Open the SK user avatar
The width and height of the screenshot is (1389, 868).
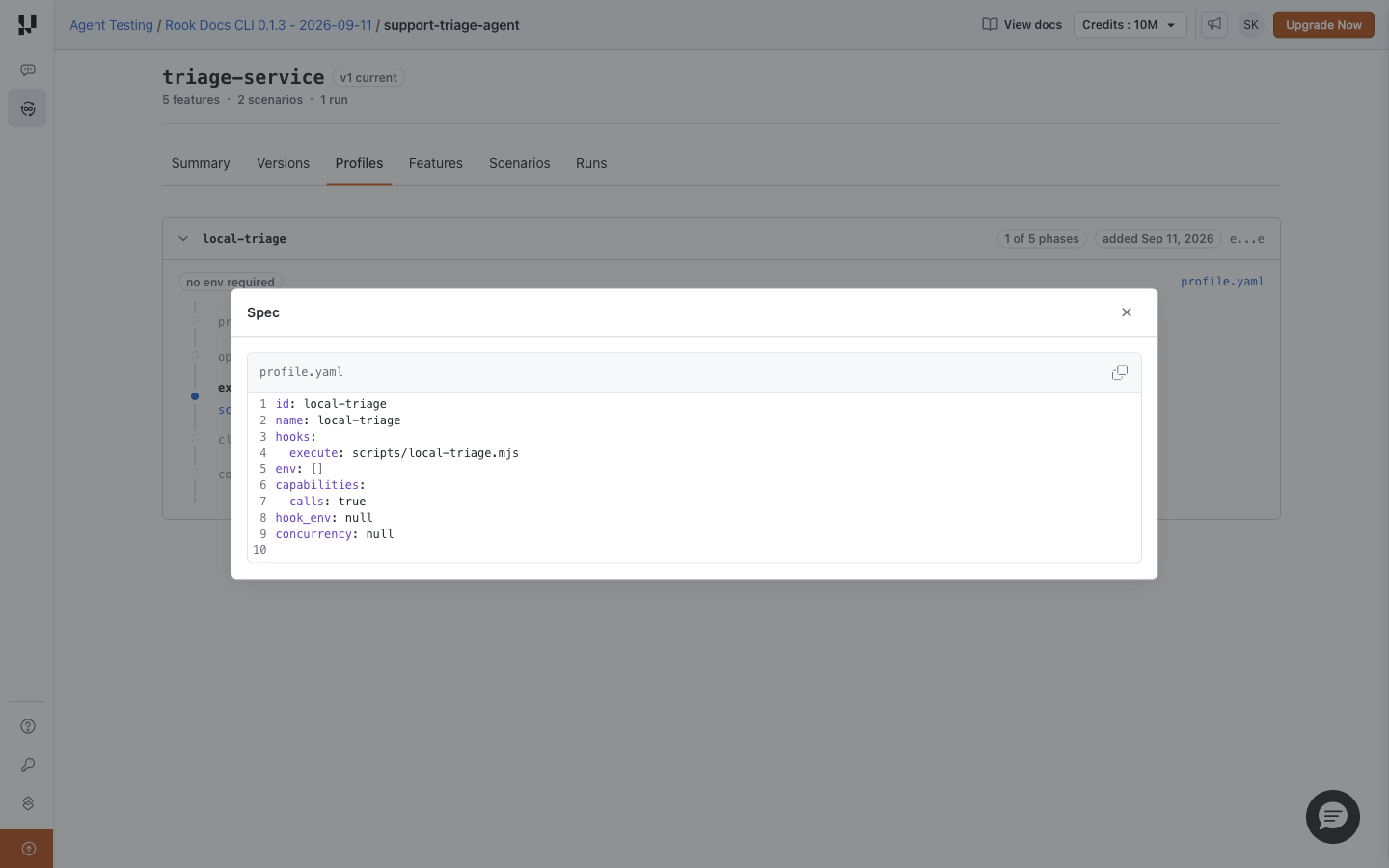pos(1251,25)
